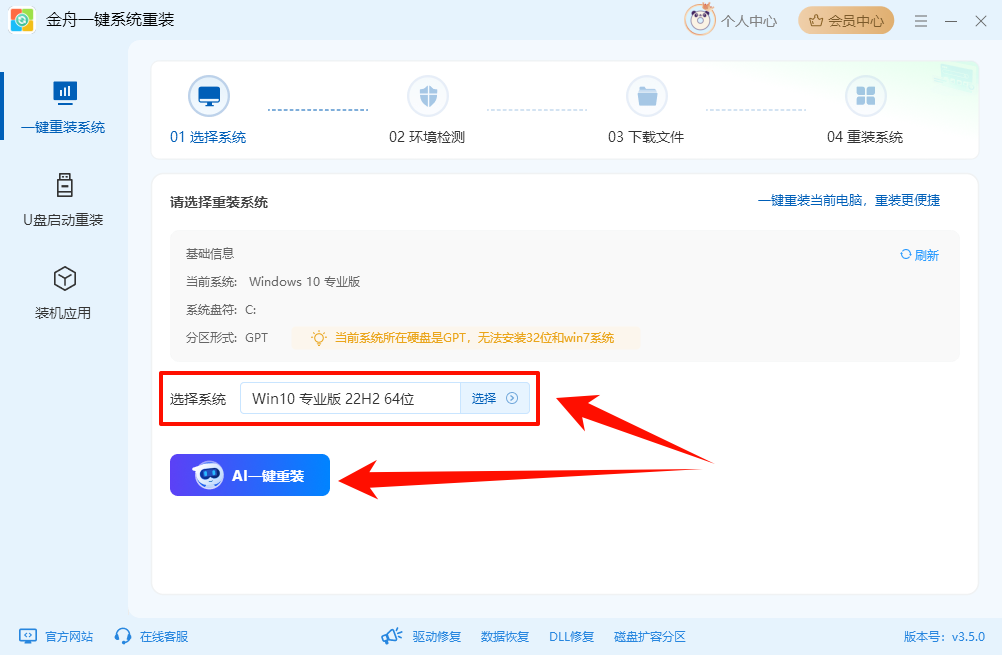Viewport: 1002px width, 655px height.
Task: Click the 基础信息 section label
Action: pos(210,254)
